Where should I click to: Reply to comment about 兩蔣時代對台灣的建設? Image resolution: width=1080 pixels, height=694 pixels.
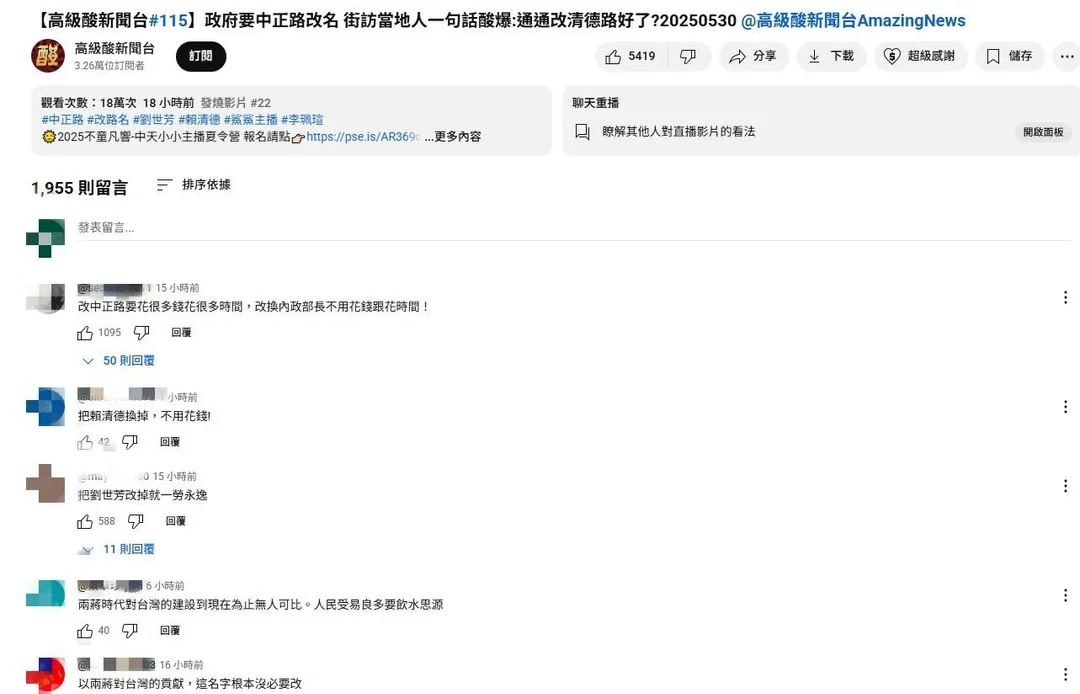tap(169, 631)
